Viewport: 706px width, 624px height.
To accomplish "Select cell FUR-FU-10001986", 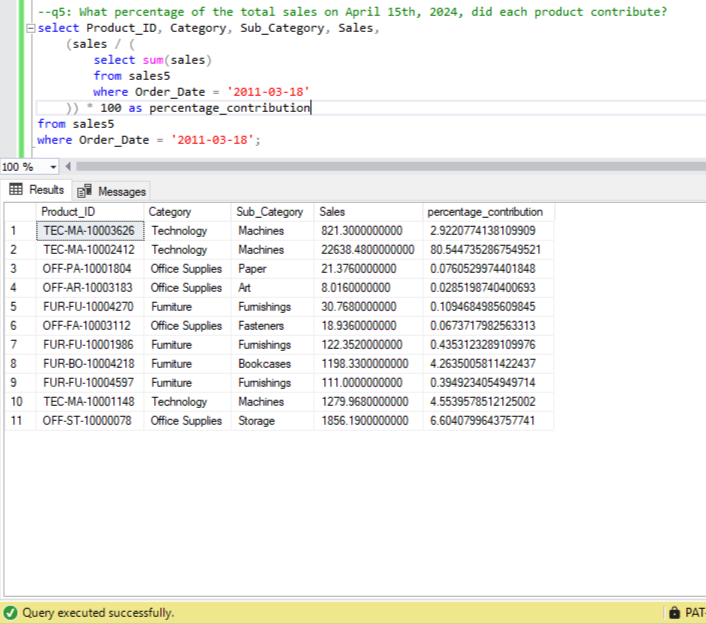I will (90, 345).
